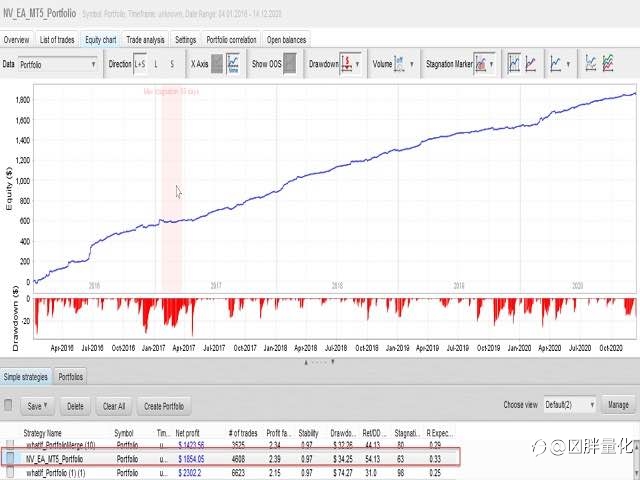Sort by Symbol column header

tap(124, 433)
